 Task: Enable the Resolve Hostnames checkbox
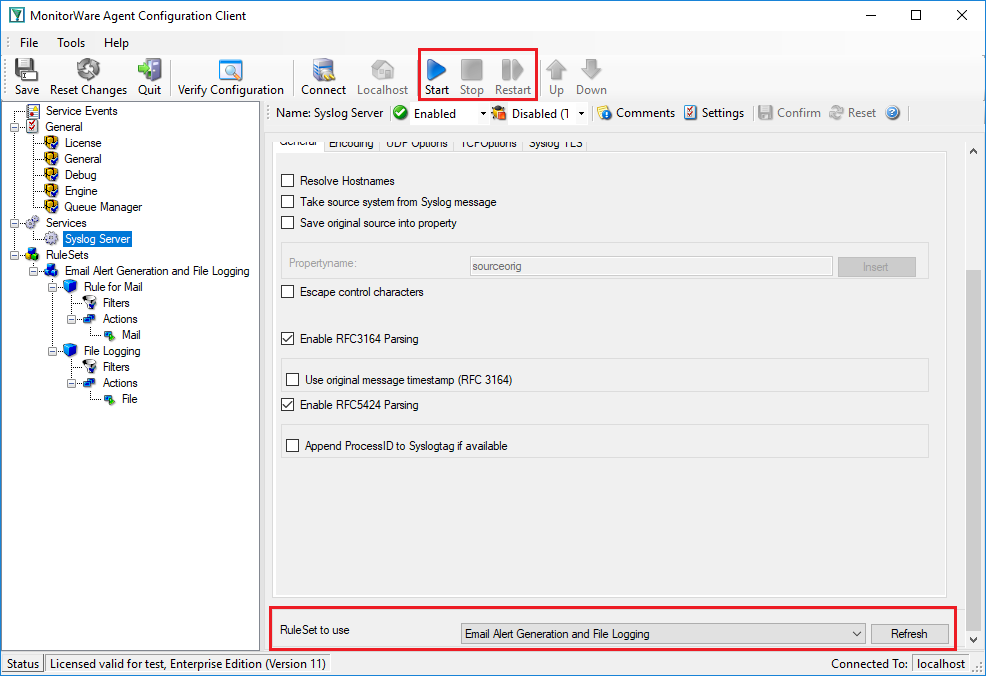click(287, 181)
